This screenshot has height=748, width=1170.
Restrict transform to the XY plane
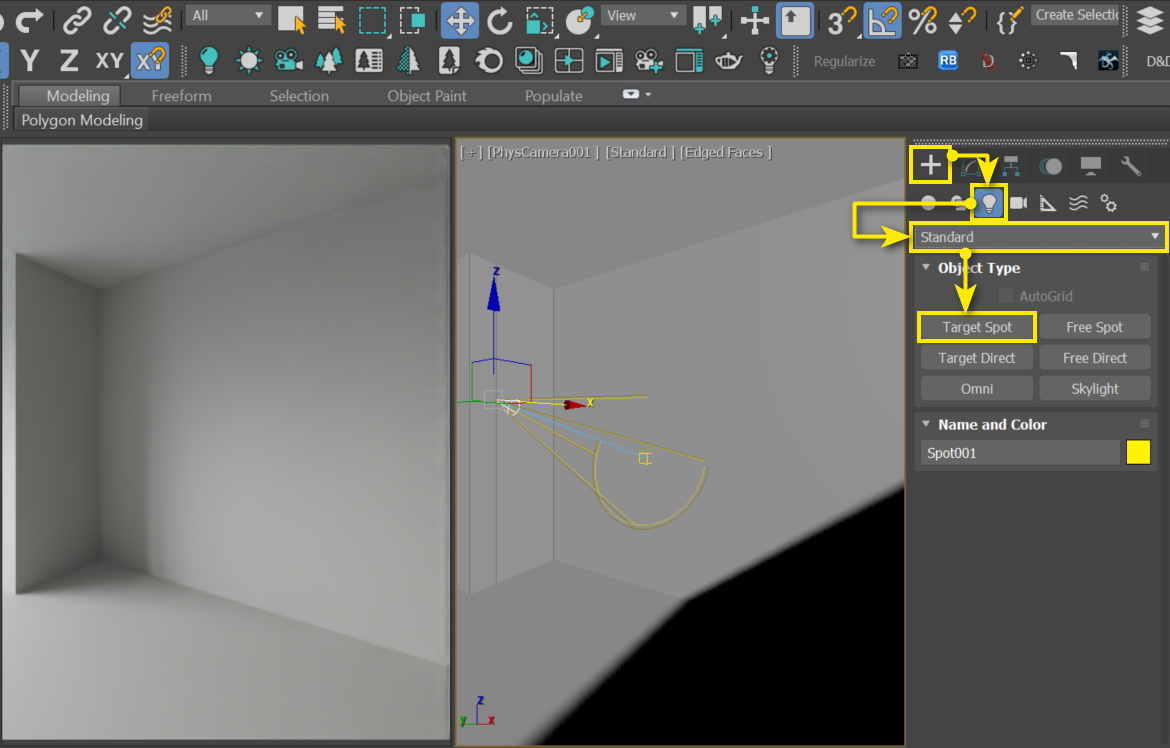(109, 60)
